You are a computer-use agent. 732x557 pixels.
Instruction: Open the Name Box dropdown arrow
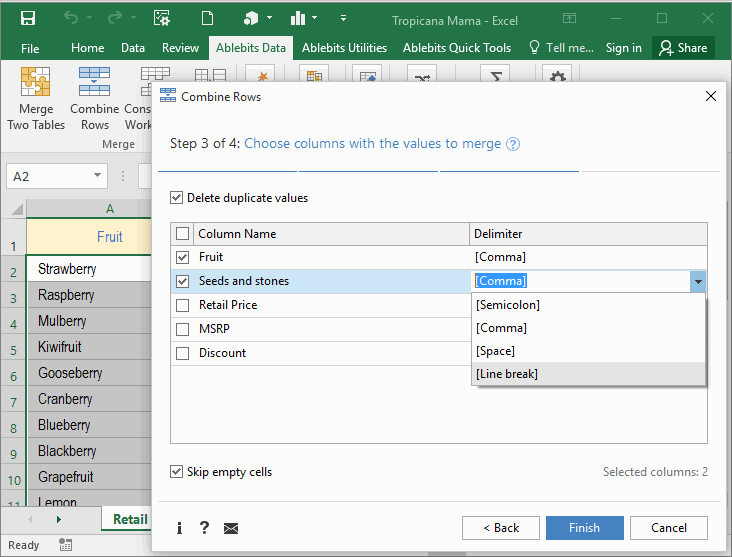(97, 176)
